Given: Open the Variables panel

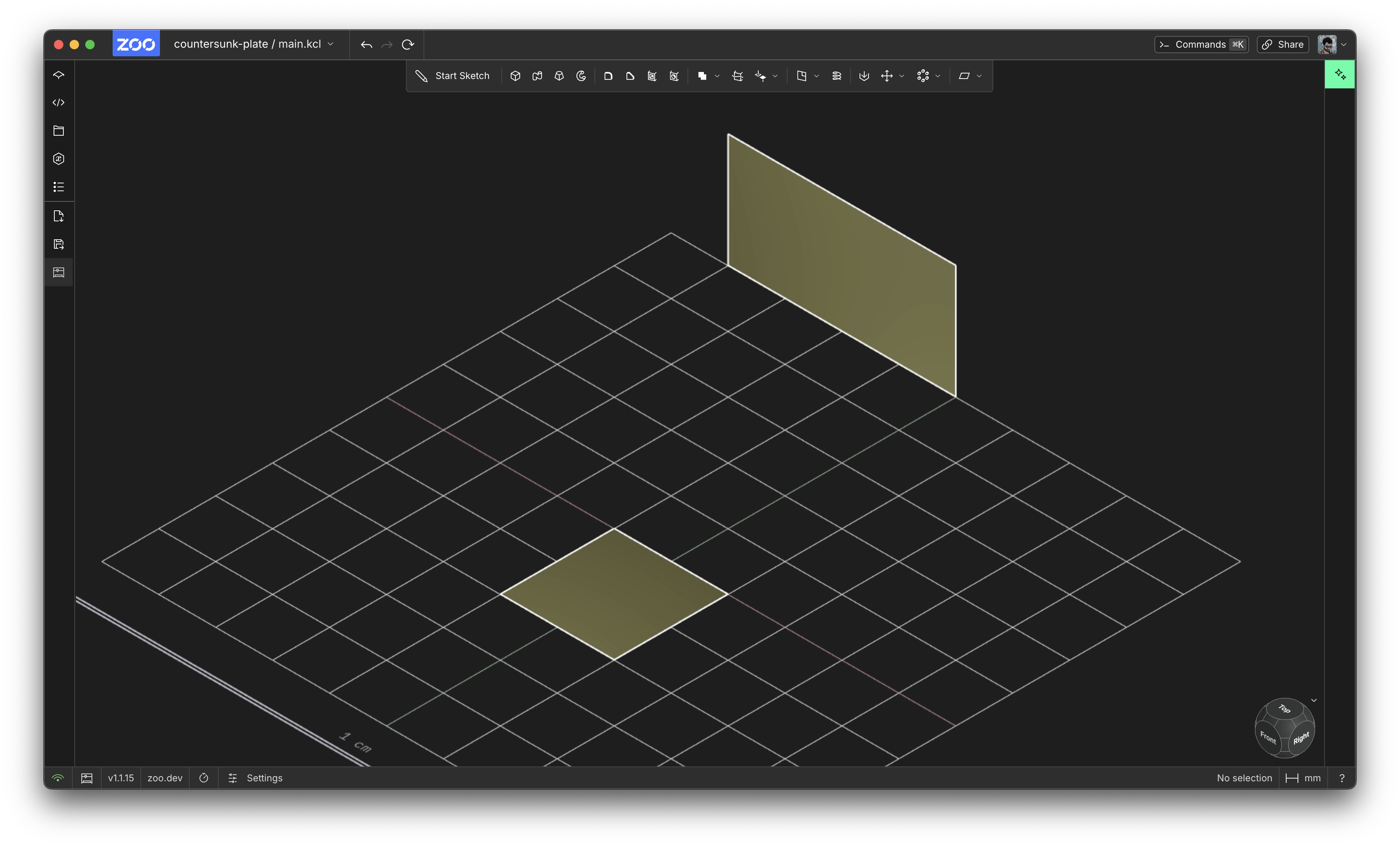Looking at the screenshot, I should 59,158.
